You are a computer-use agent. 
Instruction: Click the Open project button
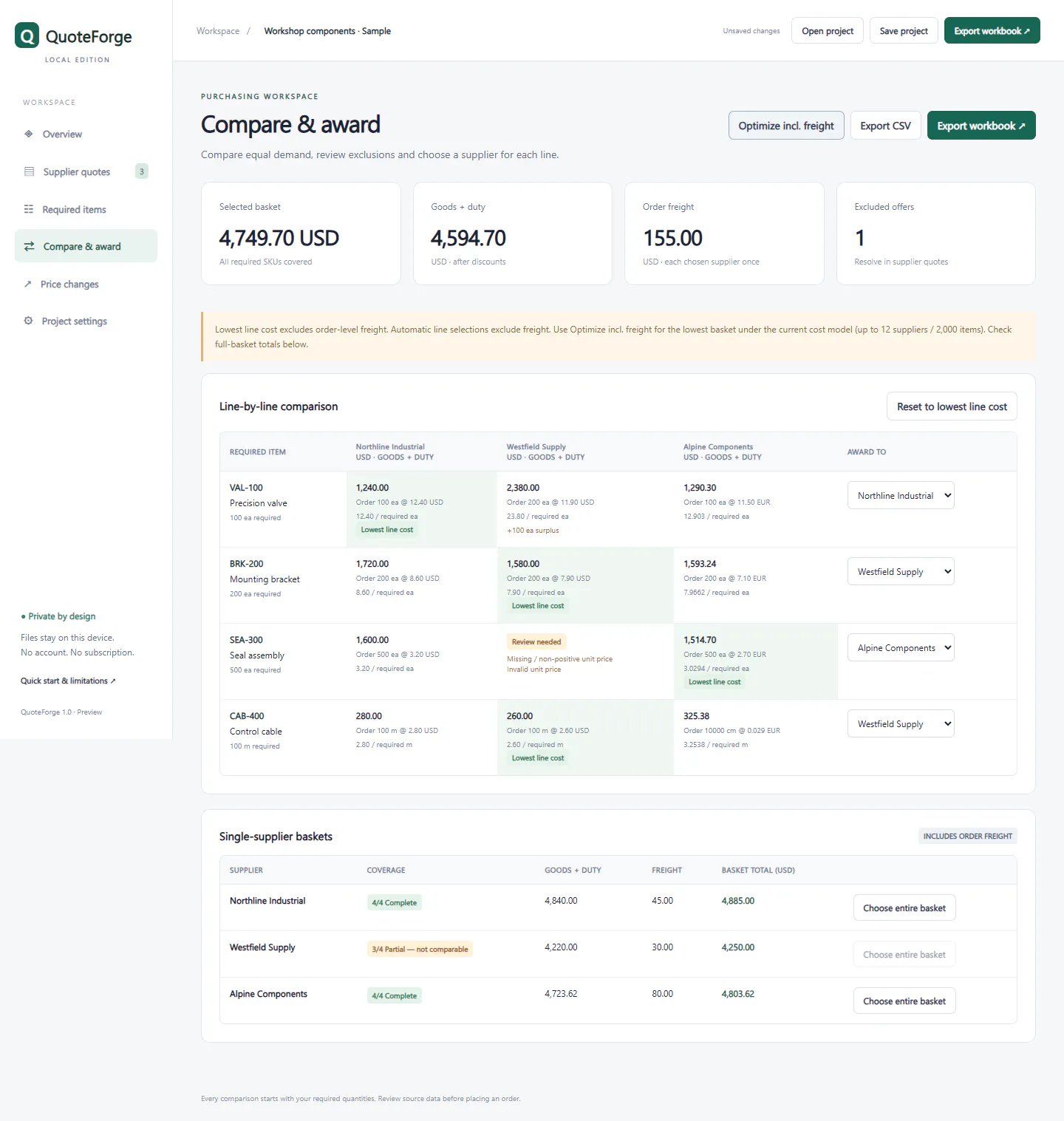pos(828,30)
